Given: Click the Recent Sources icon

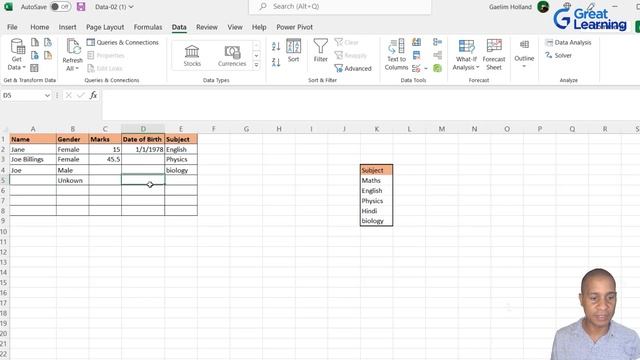Looking at the screenshot, I should click(48, 42).
